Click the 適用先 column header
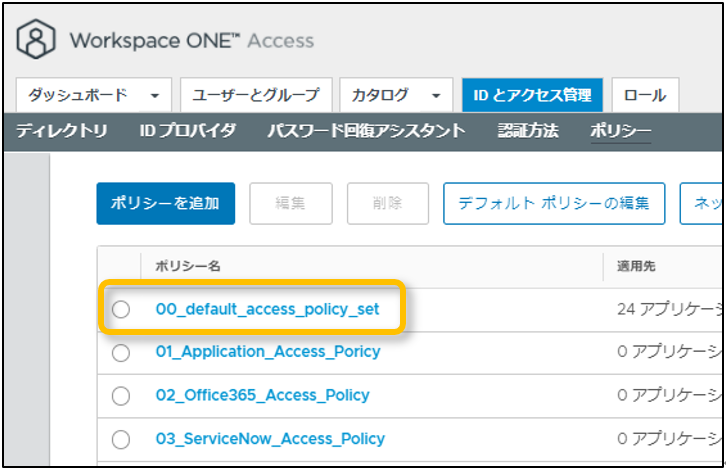This screenshot has width=726, height=469. [636, 266]
